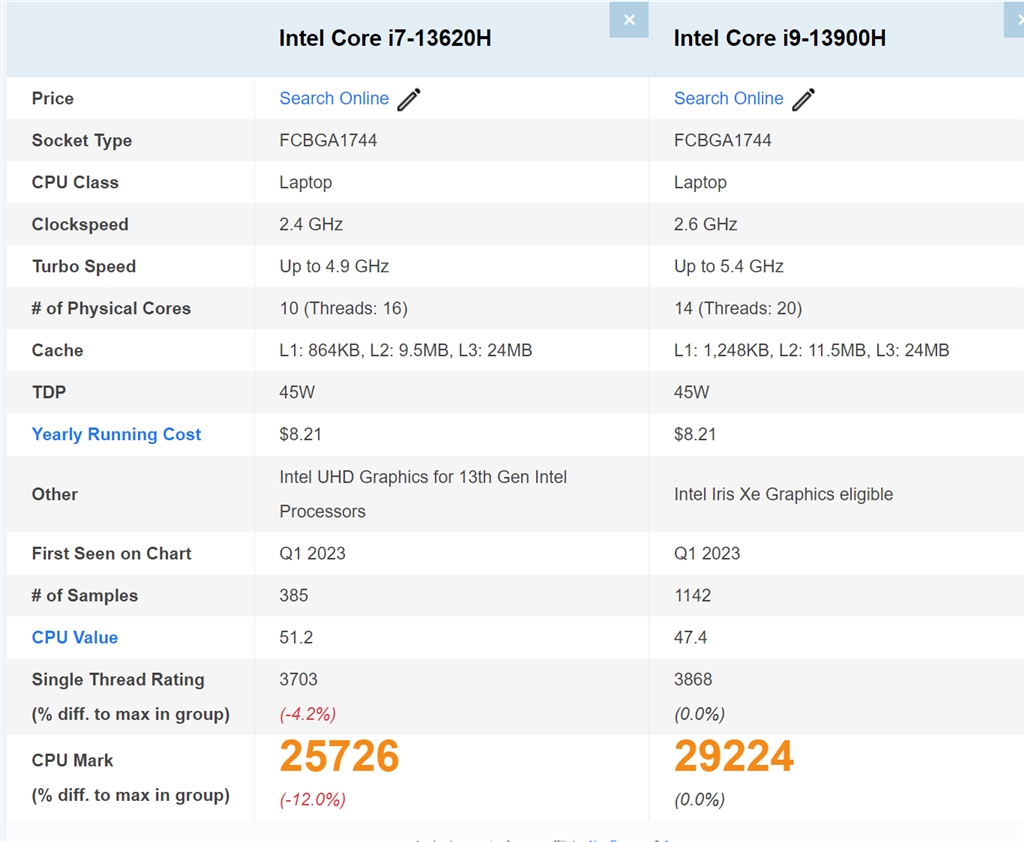The width and height of the screenshot is (1024, 842).
Task: Click the i9-13900H cache details cell
Action: (811, 350)
